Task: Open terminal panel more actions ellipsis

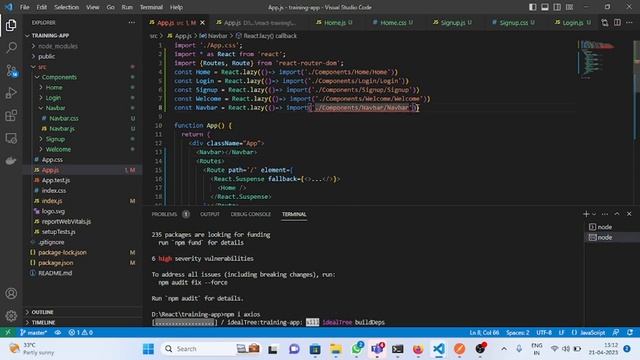Action: pyautogui.click(x=604, y=214)
